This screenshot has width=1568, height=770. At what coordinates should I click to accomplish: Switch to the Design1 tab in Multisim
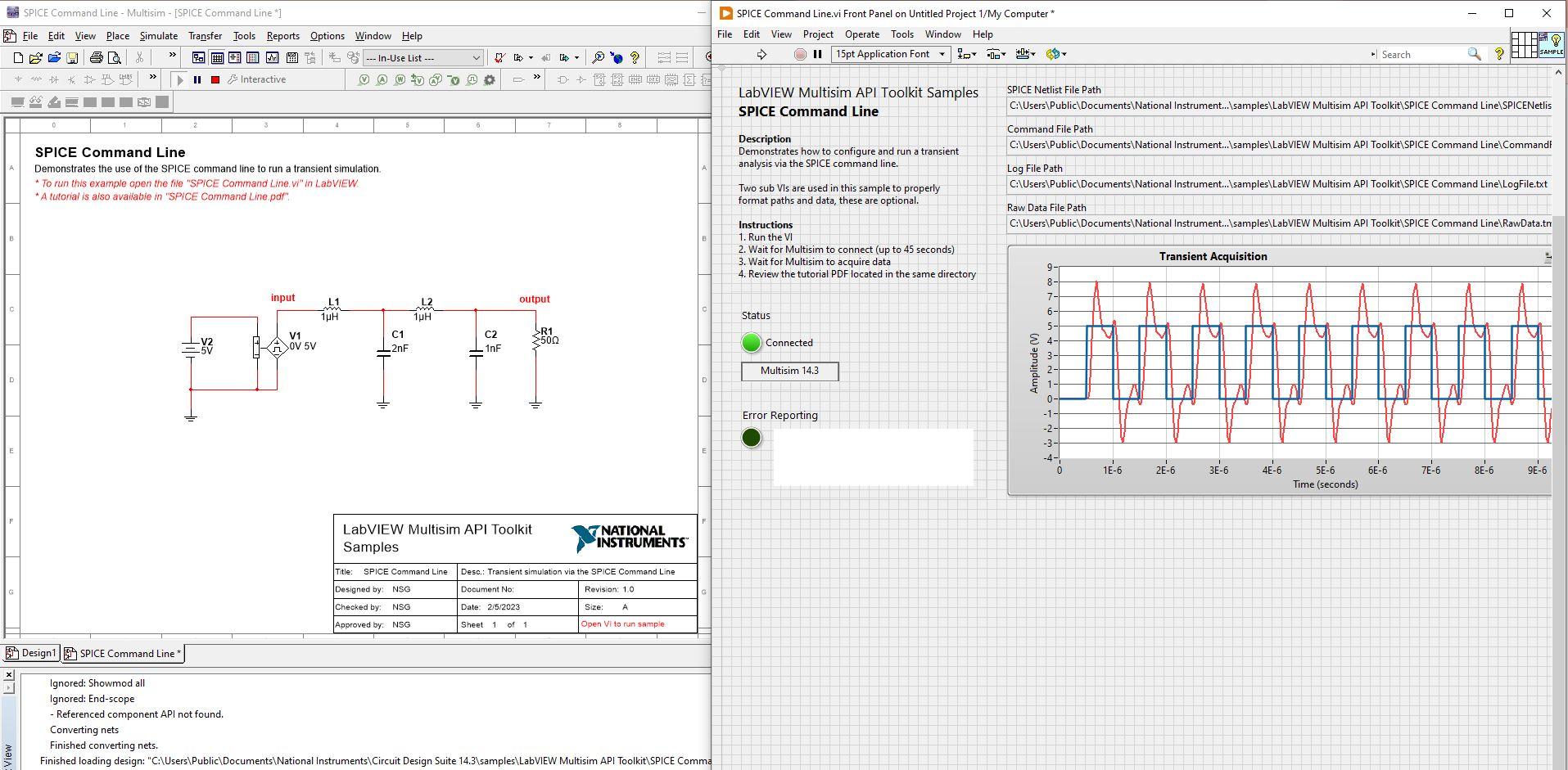pos(31,653)
